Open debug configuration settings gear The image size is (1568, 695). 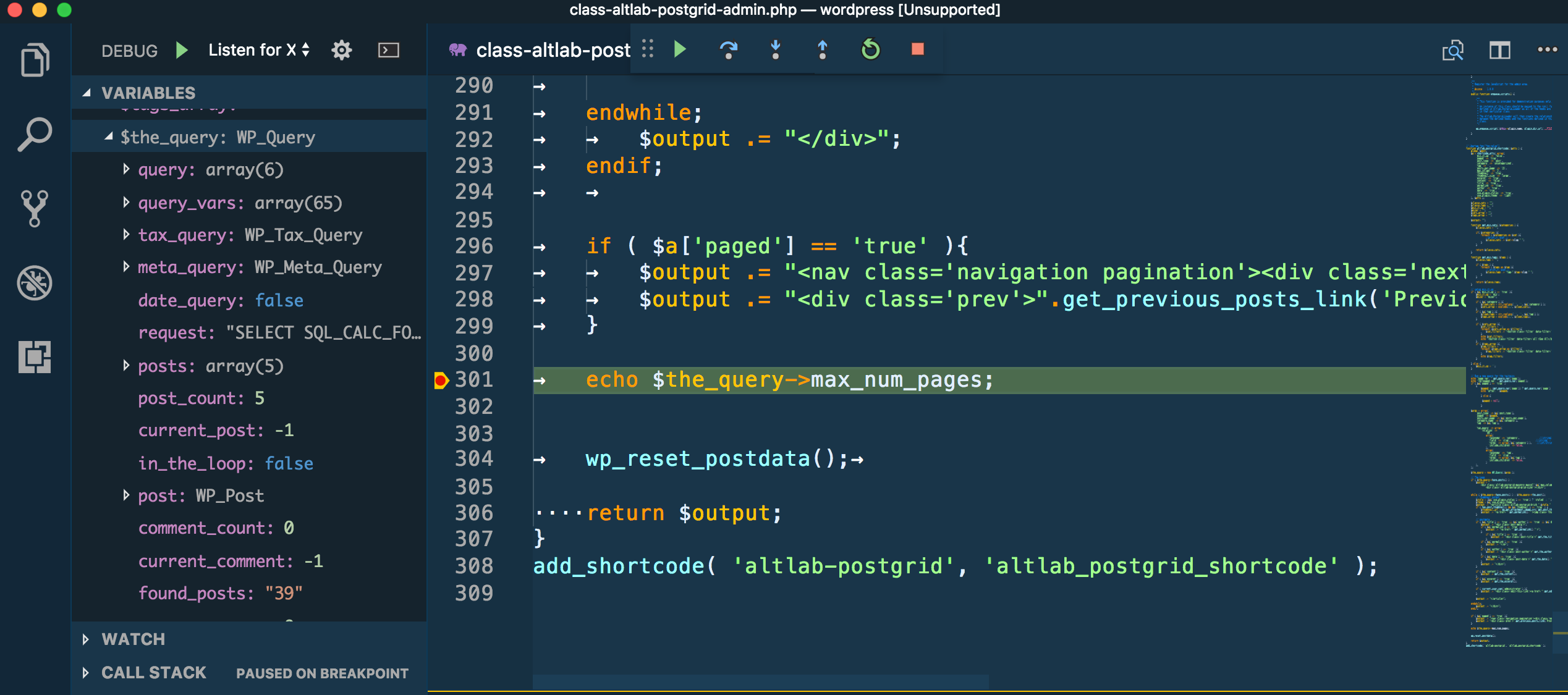(341, 50)
